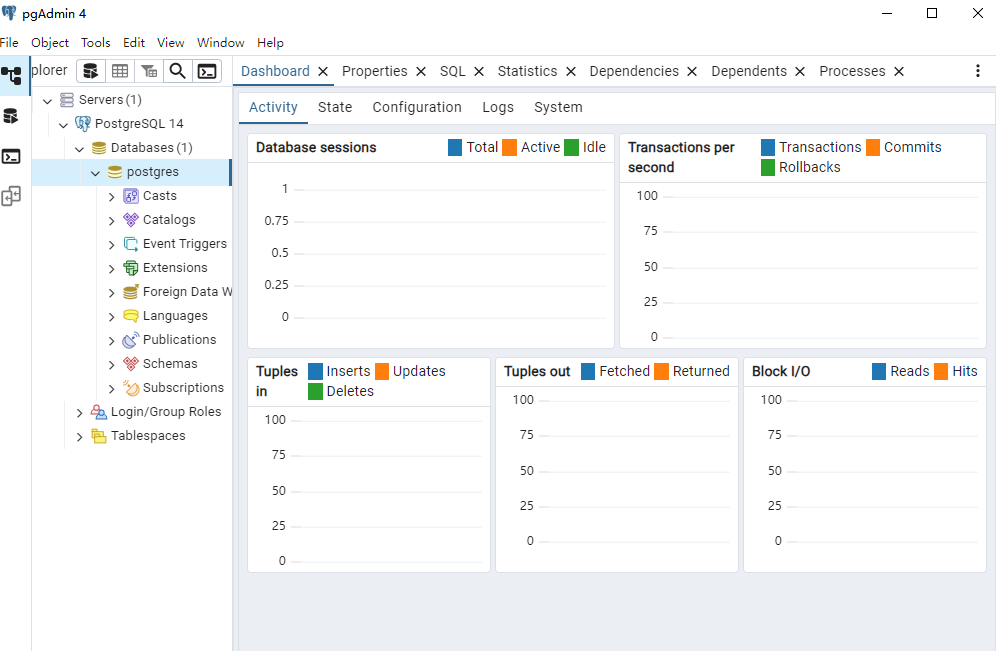Collapse the PostgreSQL 14 server node
996x651 pixels.
63,124
